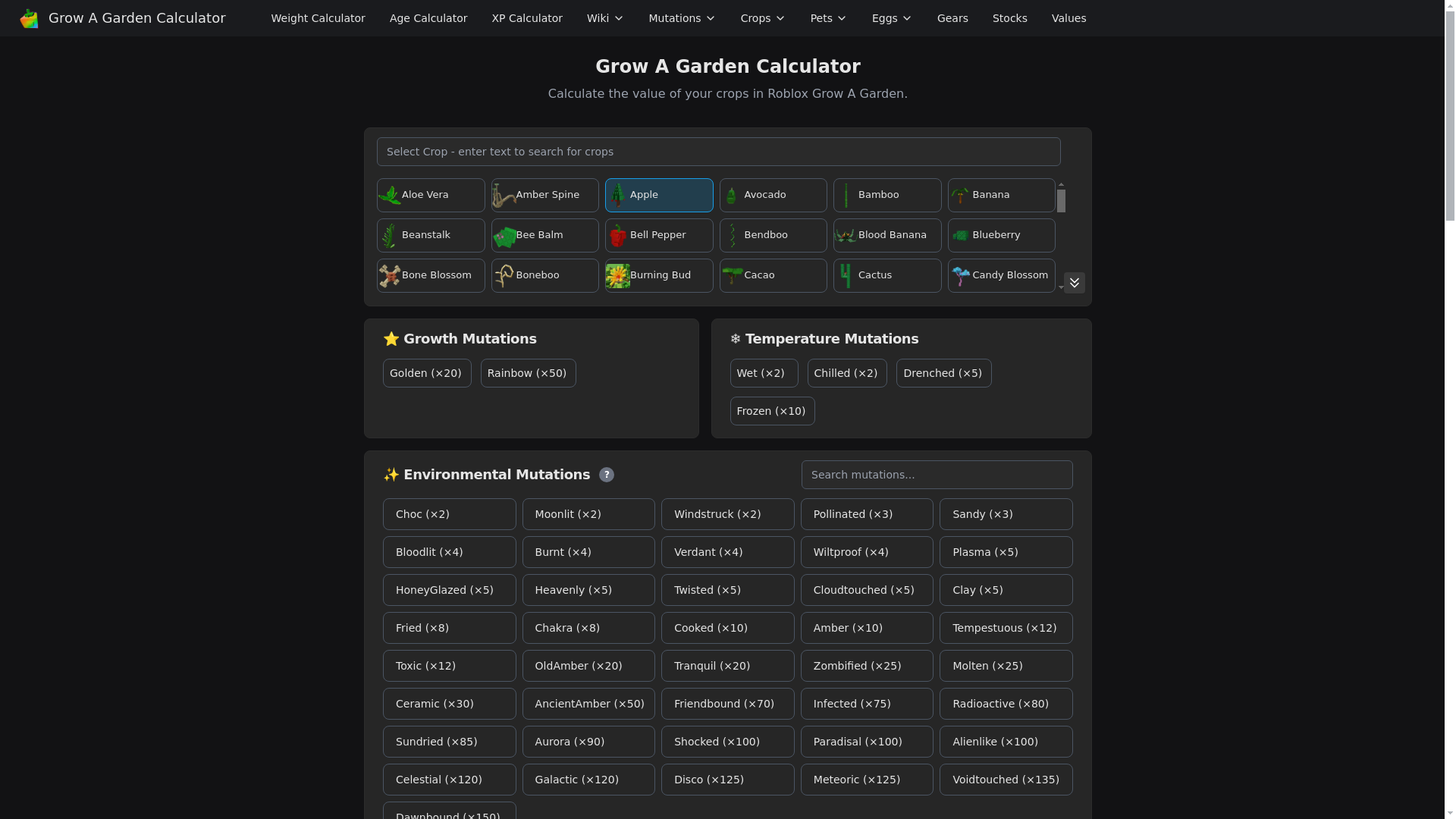The image size is (1456, 819).
Task: Open the Stocks page
Action: [1009, 18]
